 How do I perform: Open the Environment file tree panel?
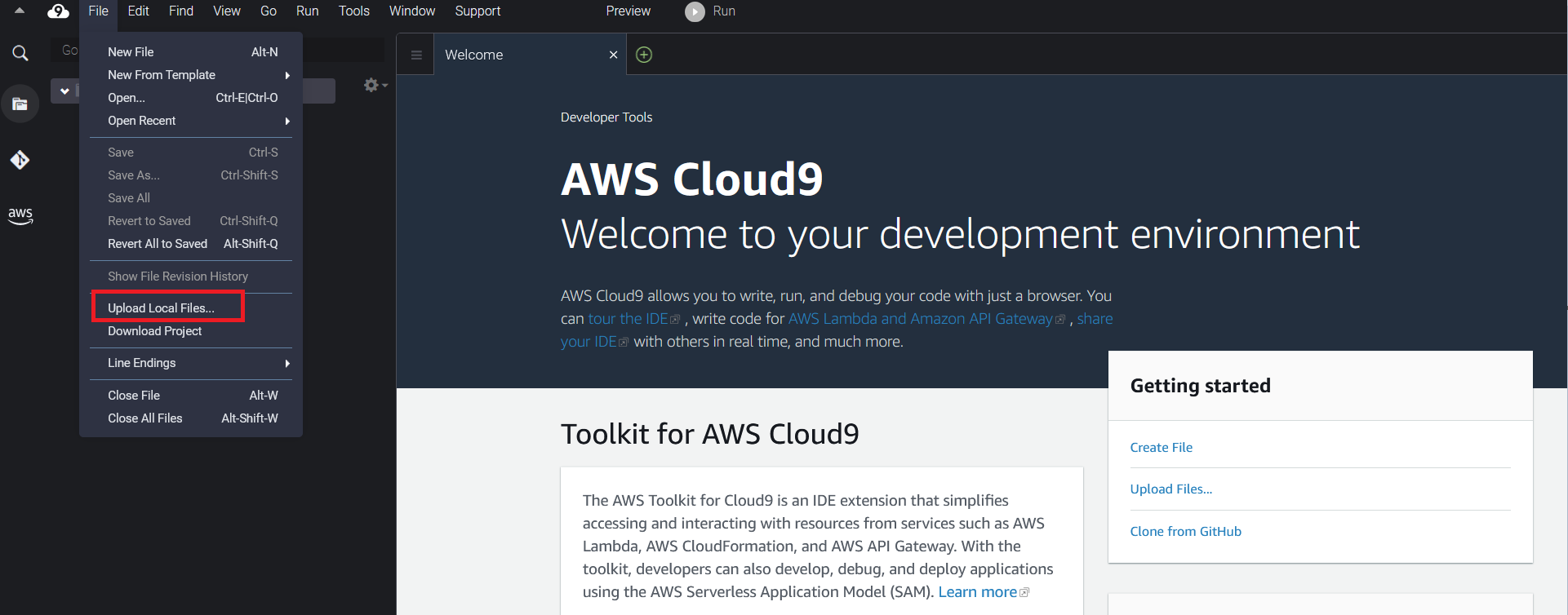click(20, 104)
